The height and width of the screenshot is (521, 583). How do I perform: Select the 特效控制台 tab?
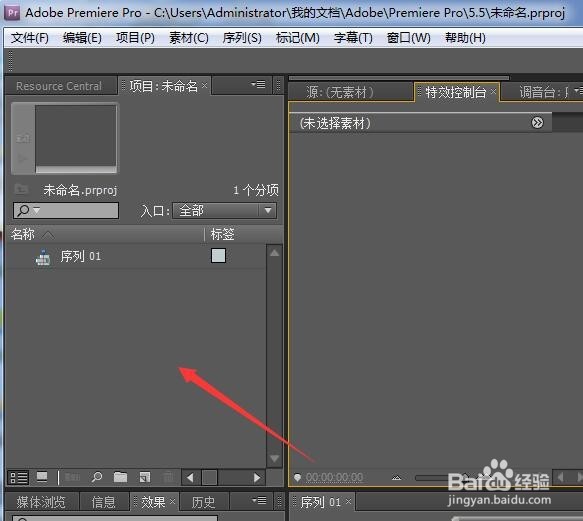(x=456, y=92)
